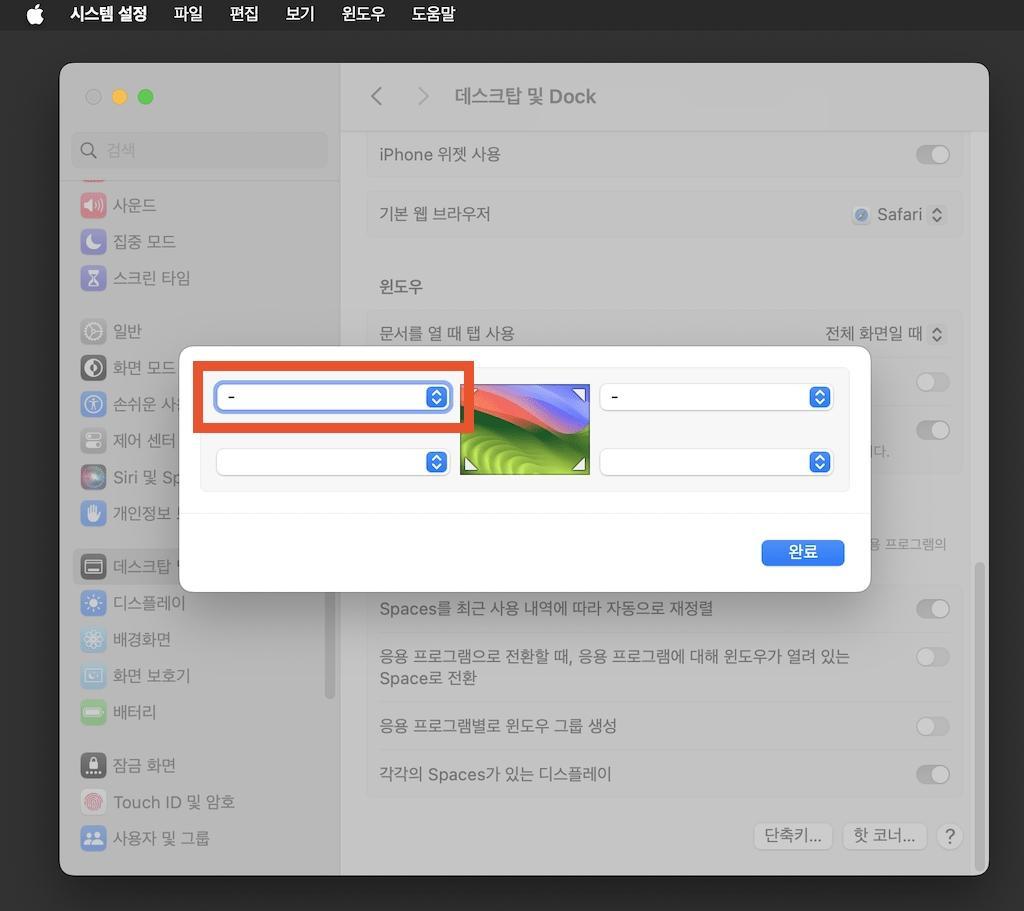
Task: Click the 화면 모드 icon
Action: [x=93, y=368]
